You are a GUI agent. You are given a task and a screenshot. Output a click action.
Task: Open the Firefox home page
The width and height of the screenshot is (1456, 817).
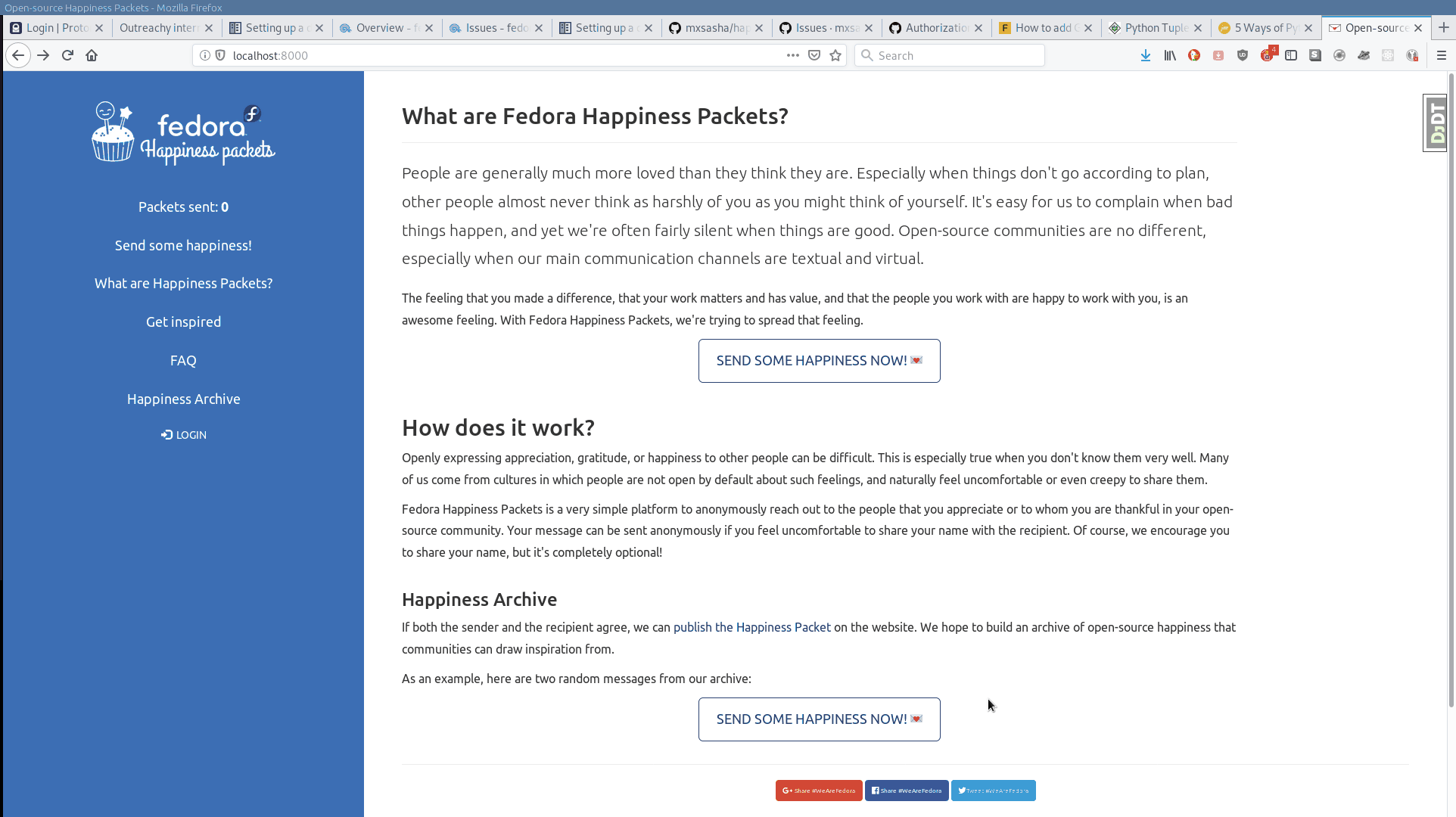(92, 55)
